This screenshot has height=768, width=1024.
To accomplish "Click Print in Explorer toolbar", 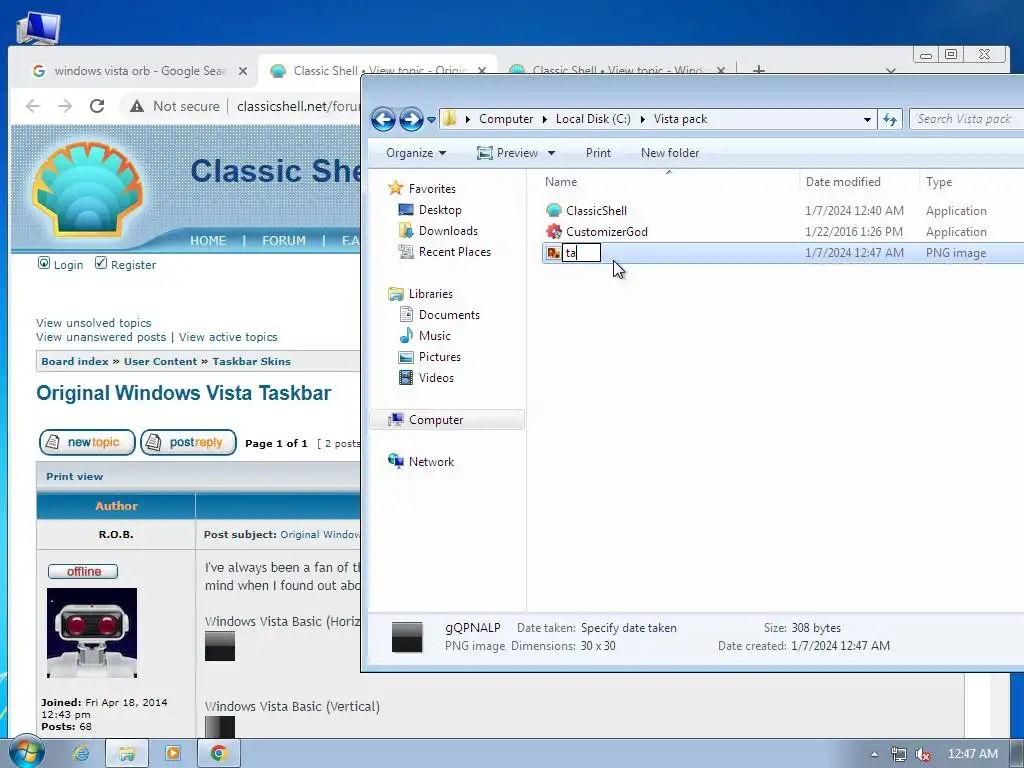I will (598, 153).
